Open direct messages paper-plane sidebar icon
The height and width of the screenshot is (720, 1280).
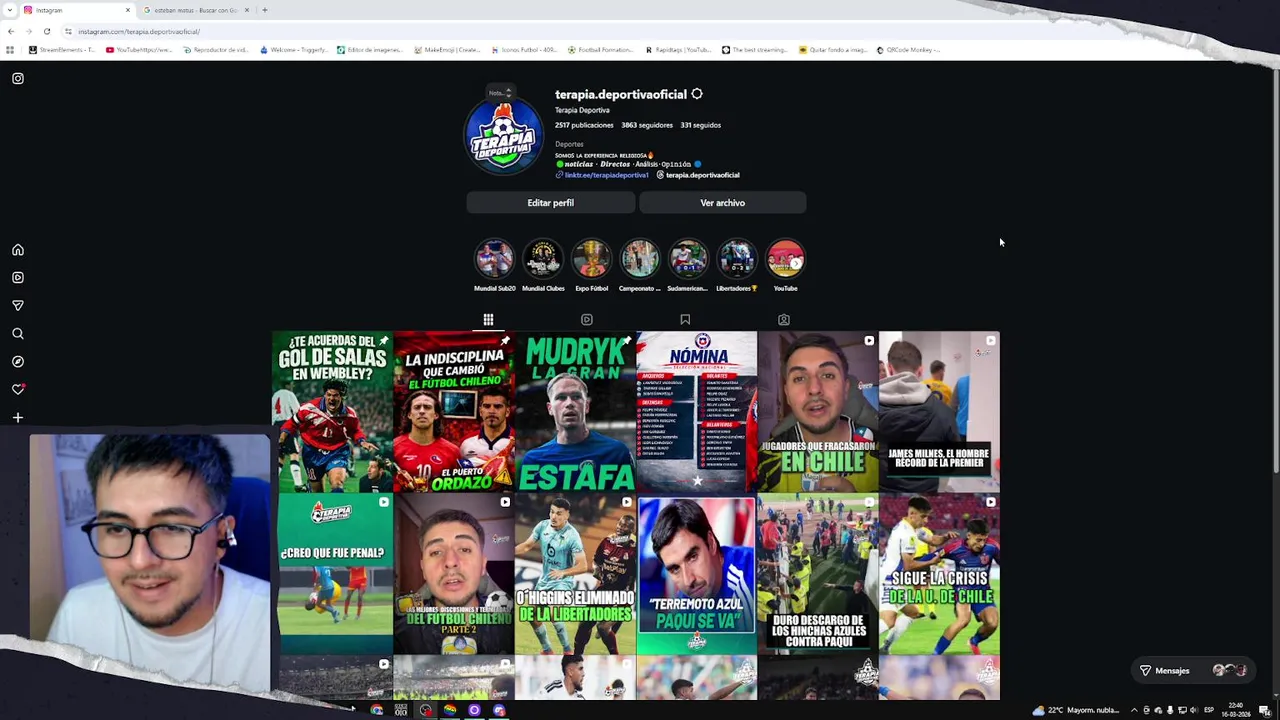(x=17, y=305)
